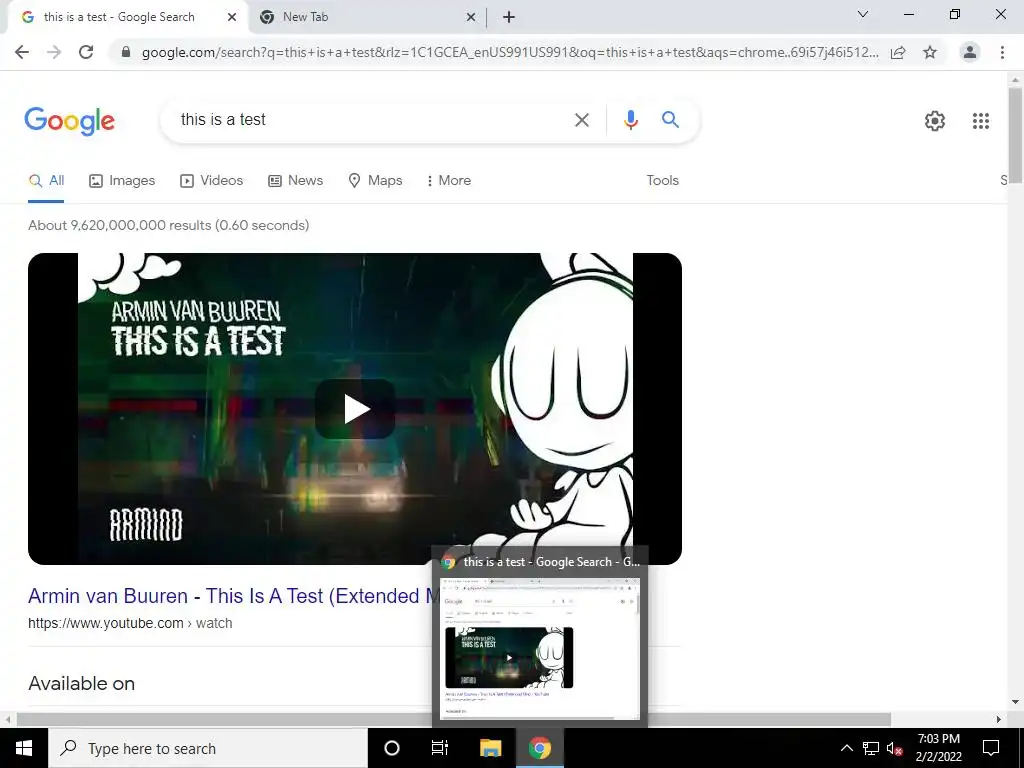Play the Armin van Buuren video
1024x768 pixels.
click(355, 409)
